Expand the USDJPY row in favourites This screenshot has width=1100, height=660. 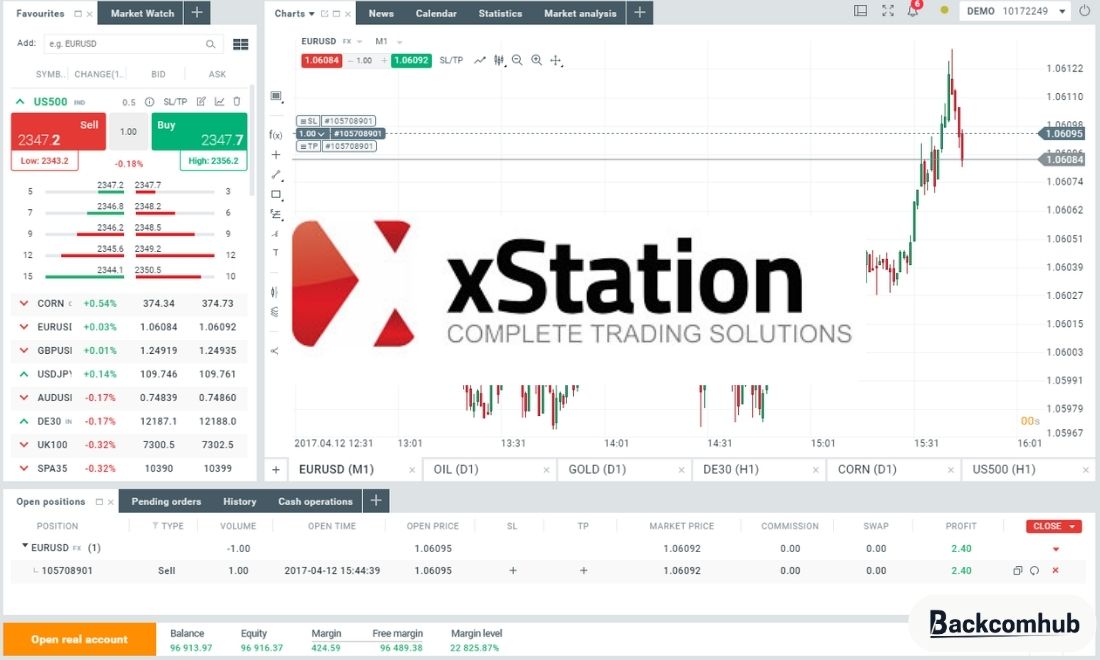click(24, 375)
